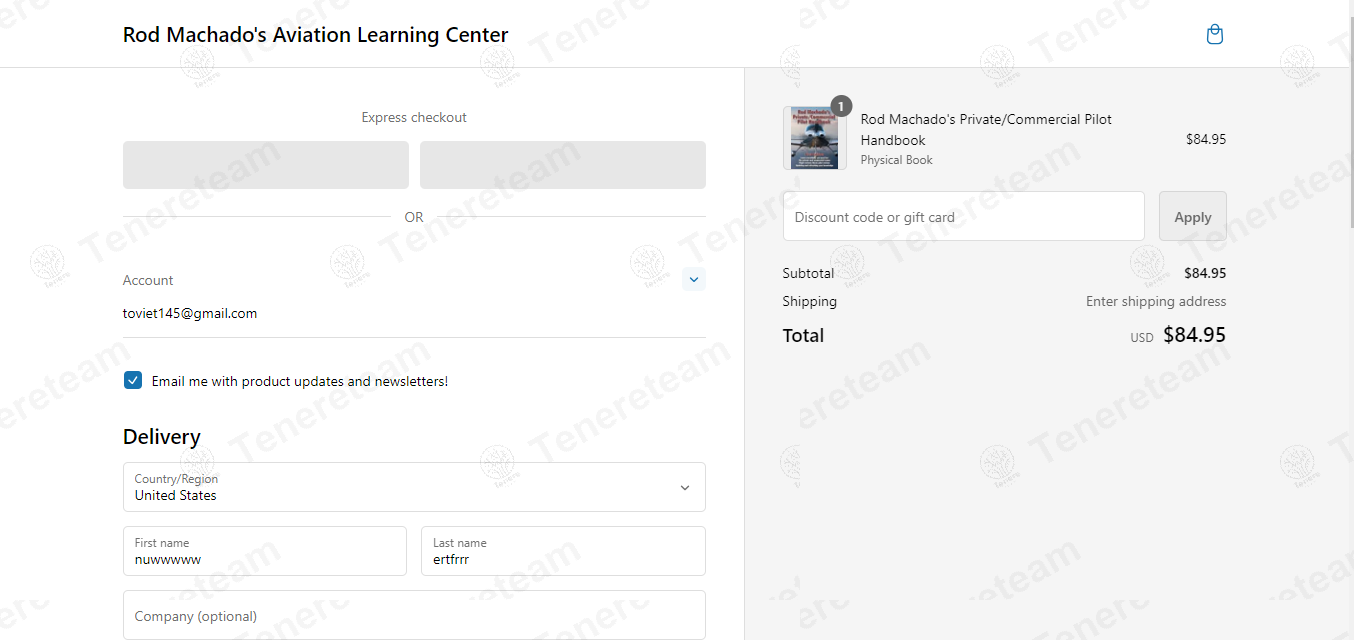The width and height of the screenshot is (1354, 640).
Task: Click the Delivery section heading
Action: (162, 437)
